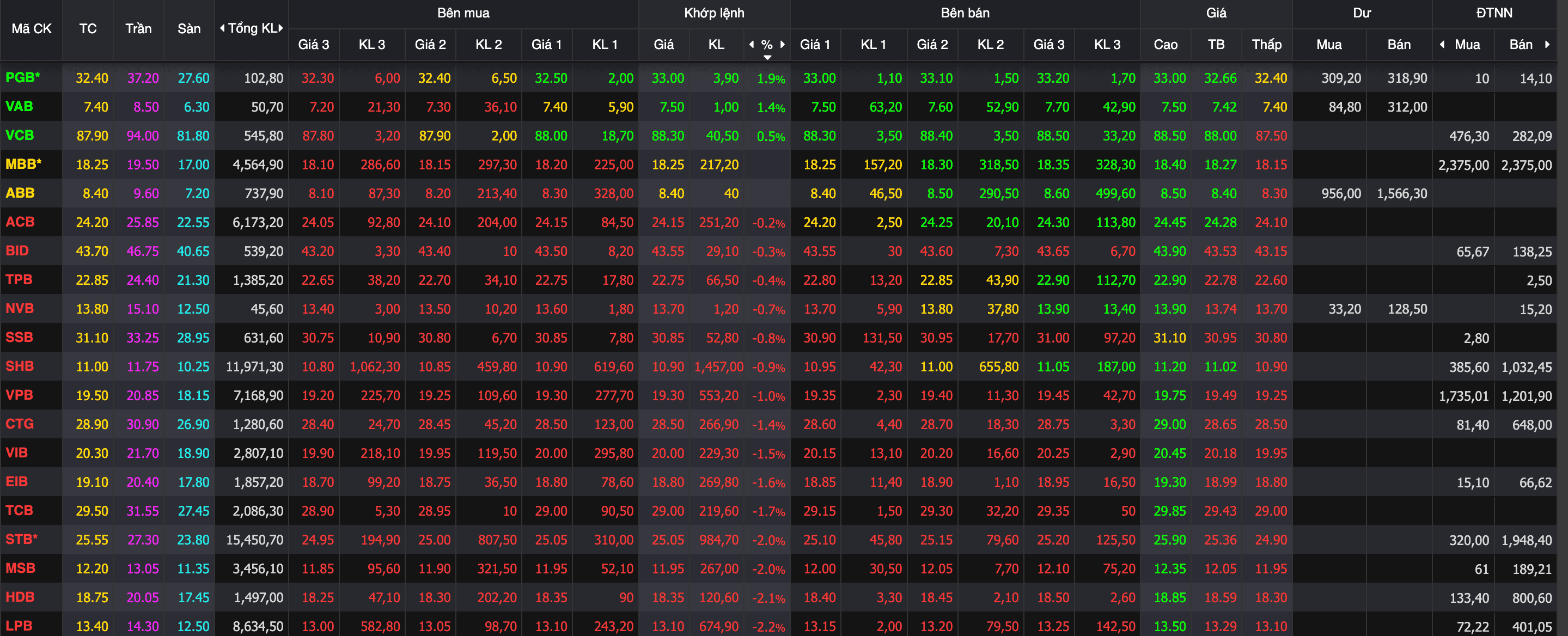This screenshot has height=636, width=1568.
Task: Sort by the % change column header
Action: click(767, 45)
